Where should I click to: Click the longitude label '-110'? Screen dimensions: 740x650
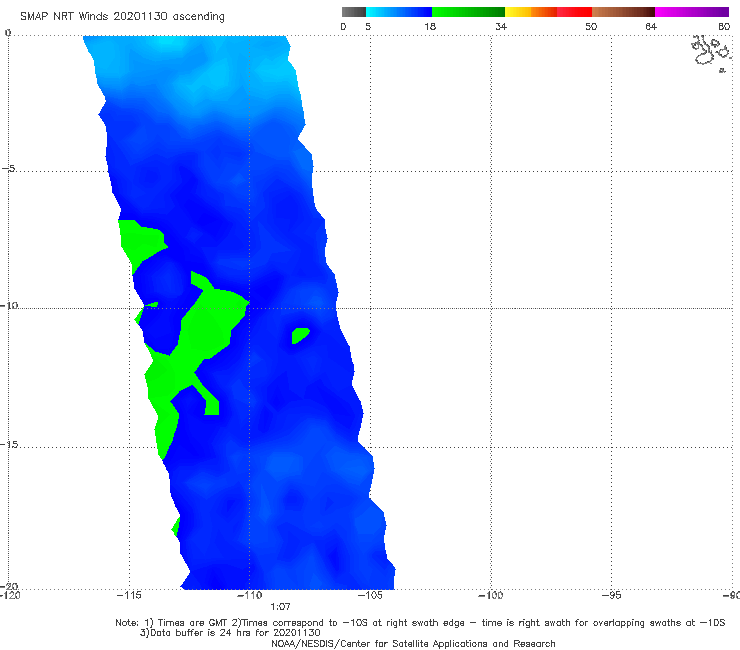249,595
